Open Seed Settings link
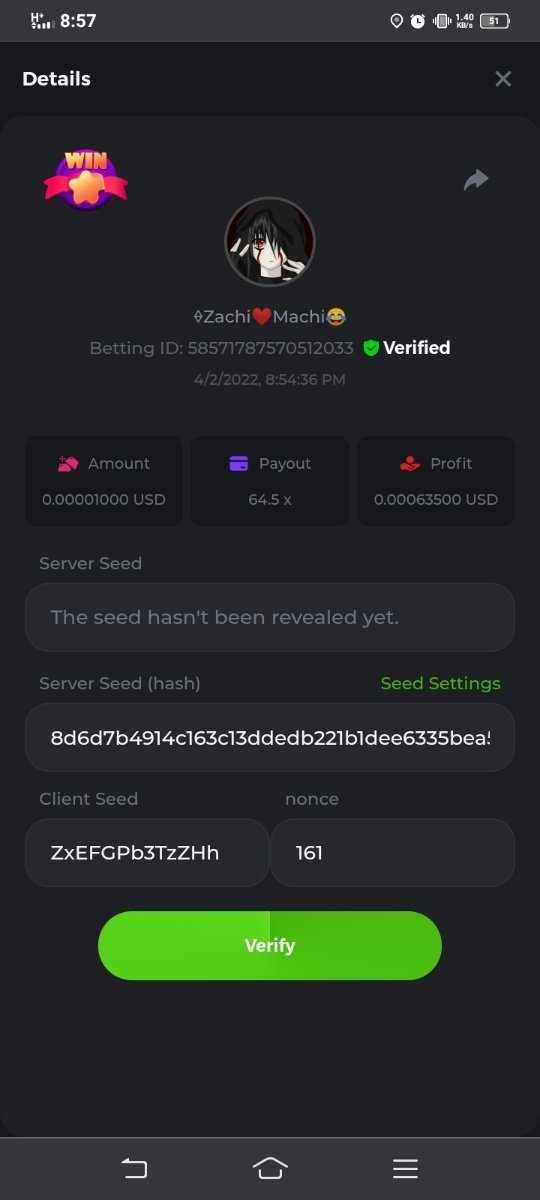This screenshot has width=540, height=1200. pyautogui.click(x=440, y=684)
